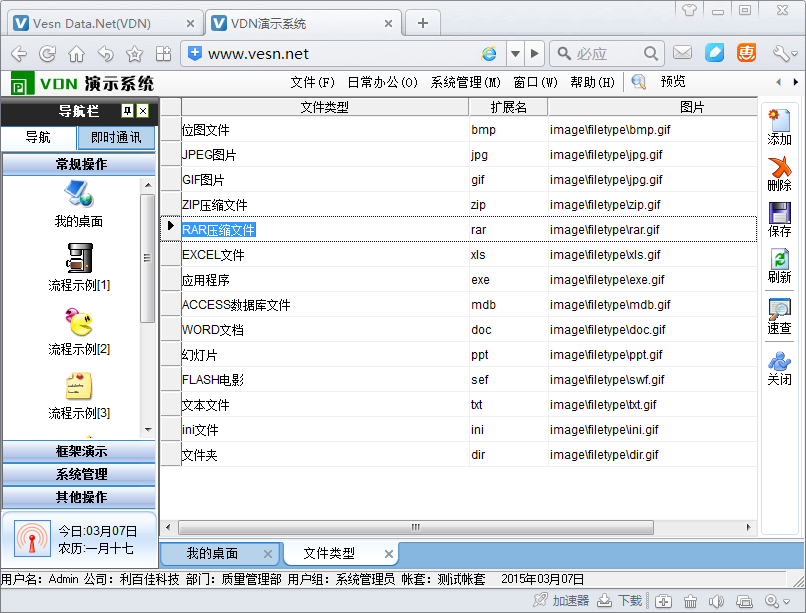Switch to the 我的桌面 bottom tab
The height and width of the screenshot is (613, 806).
[212, 553]
